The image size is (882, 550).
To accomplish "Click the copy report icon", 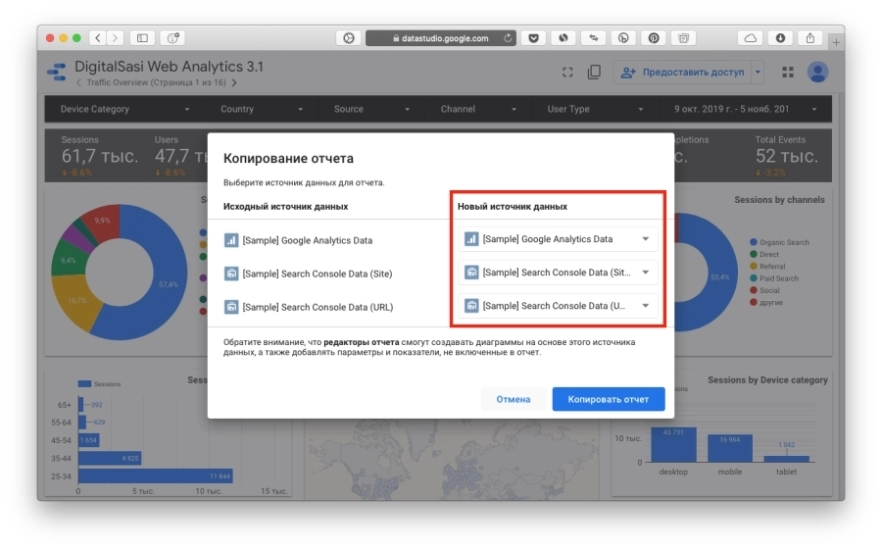I will pyautogui.click(x=594, y=72).
